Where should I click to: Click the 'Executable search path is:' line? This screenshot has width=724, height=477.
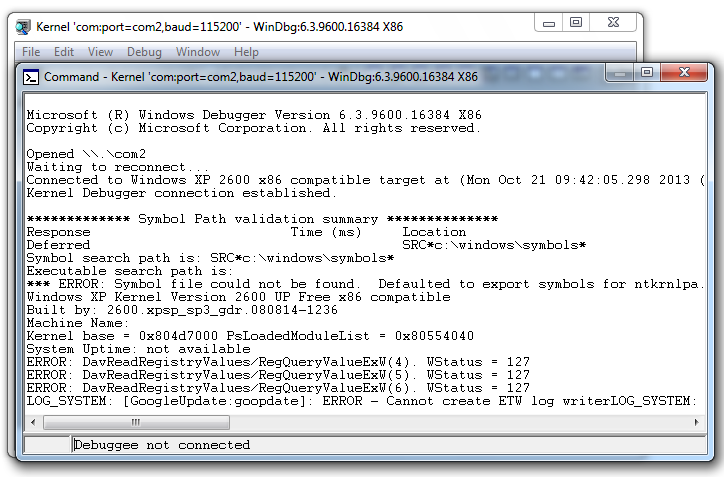click(x=130, y=271)
